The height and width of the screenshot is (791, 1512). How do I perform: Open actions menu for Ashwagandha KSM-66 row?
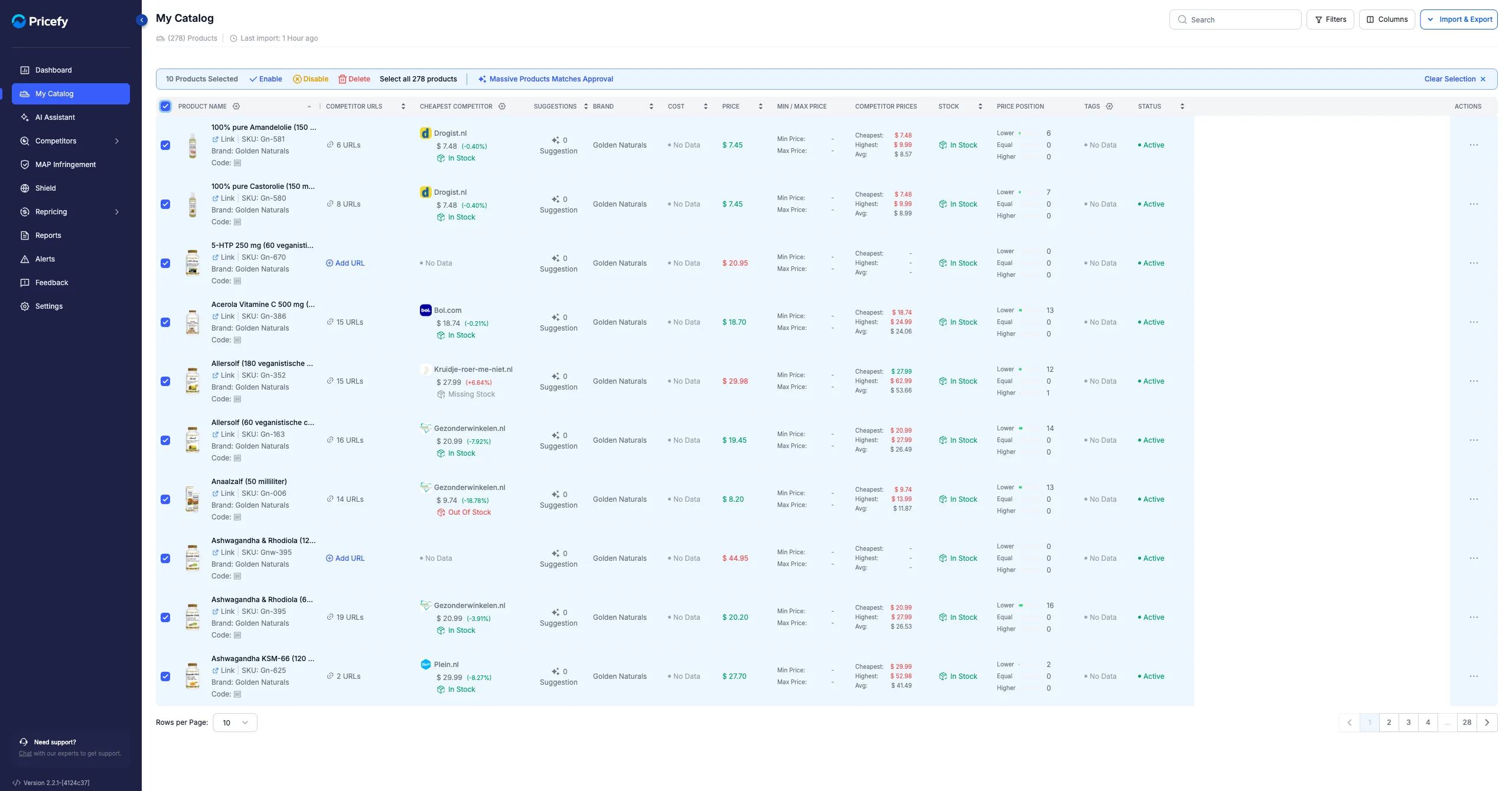click(1474, 676)
